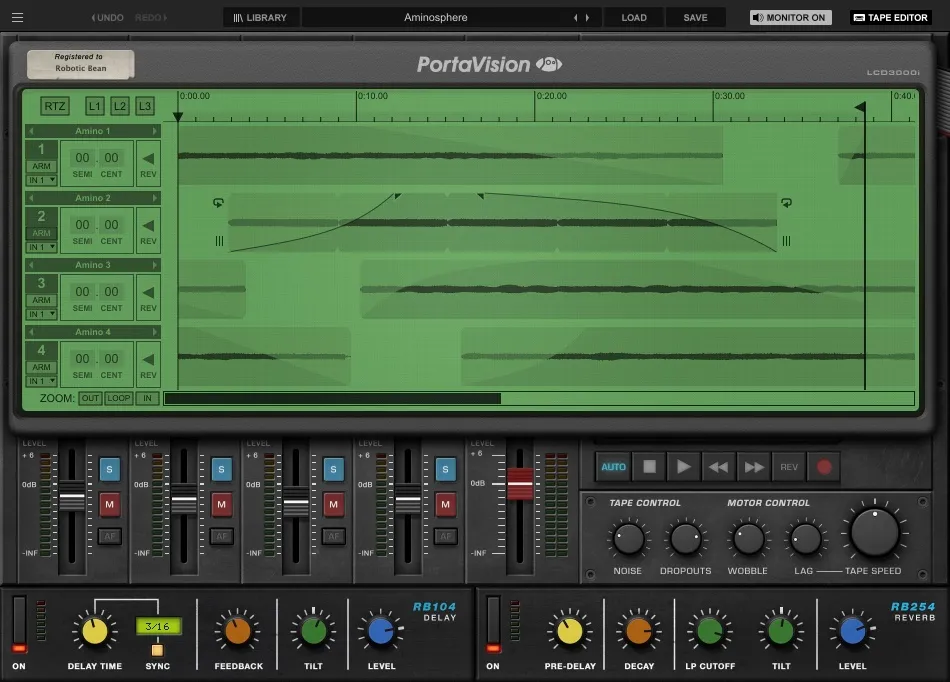950x682 pixels.
Task: Click the right loop icon on track 2
Action: (x=786, y=203)
